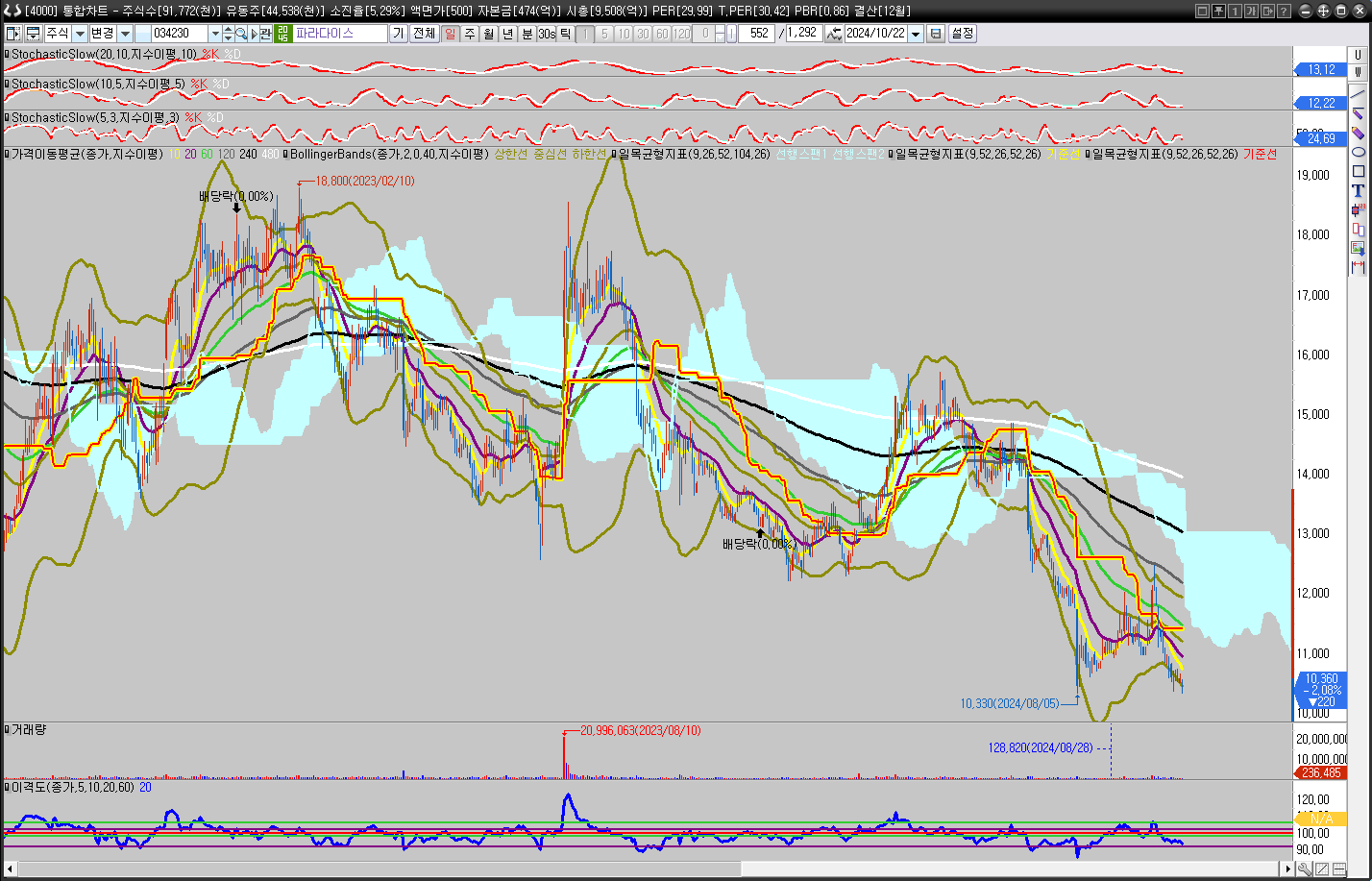1372x881 pixels.
Task: Click the magnifier stock search icon
Action: [x=241, y=33]
